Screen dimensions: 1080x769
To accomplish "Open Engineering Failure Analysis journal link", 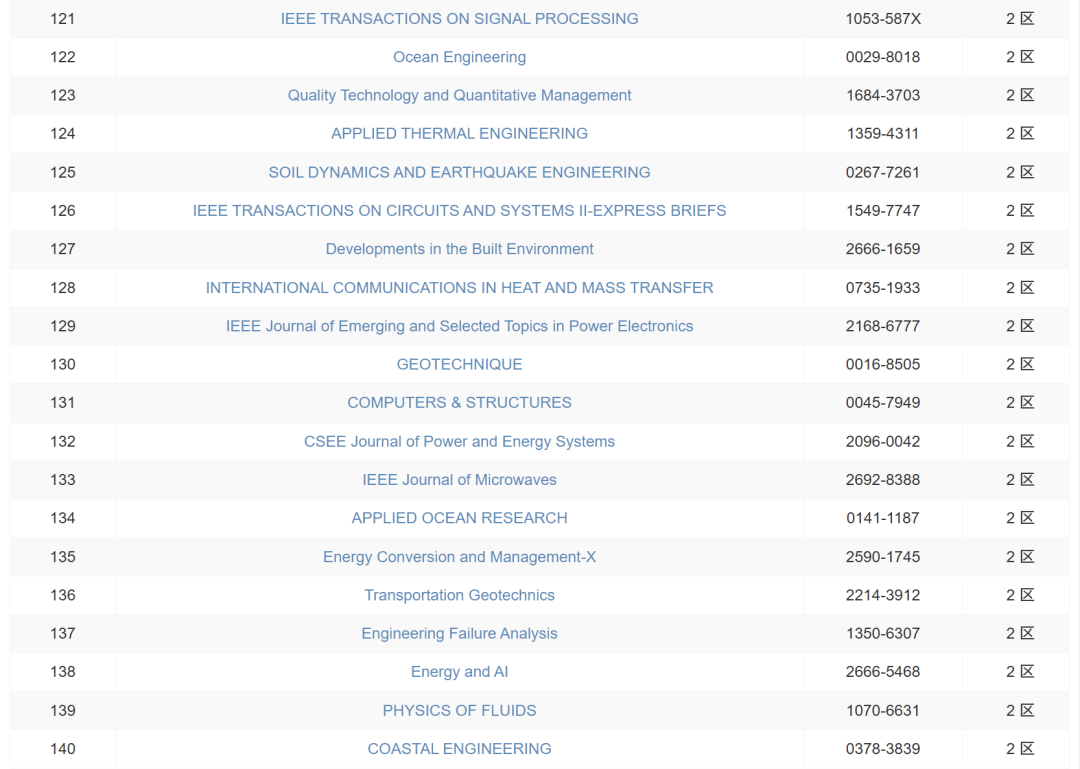I will tap(459, 633).
